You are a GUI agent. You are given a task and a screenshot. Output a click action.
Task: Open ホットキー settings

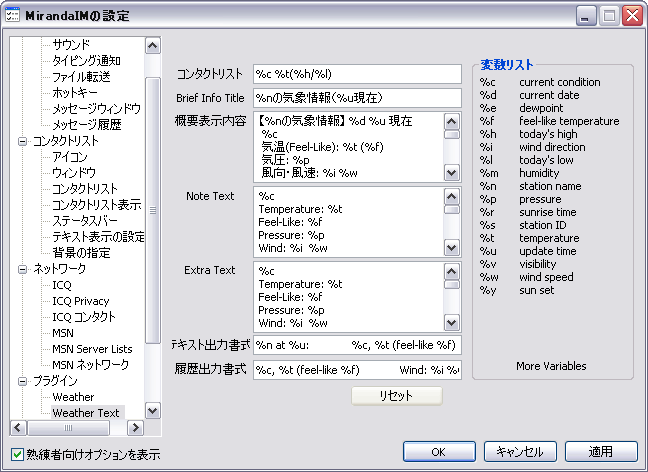tap(75, 93)
